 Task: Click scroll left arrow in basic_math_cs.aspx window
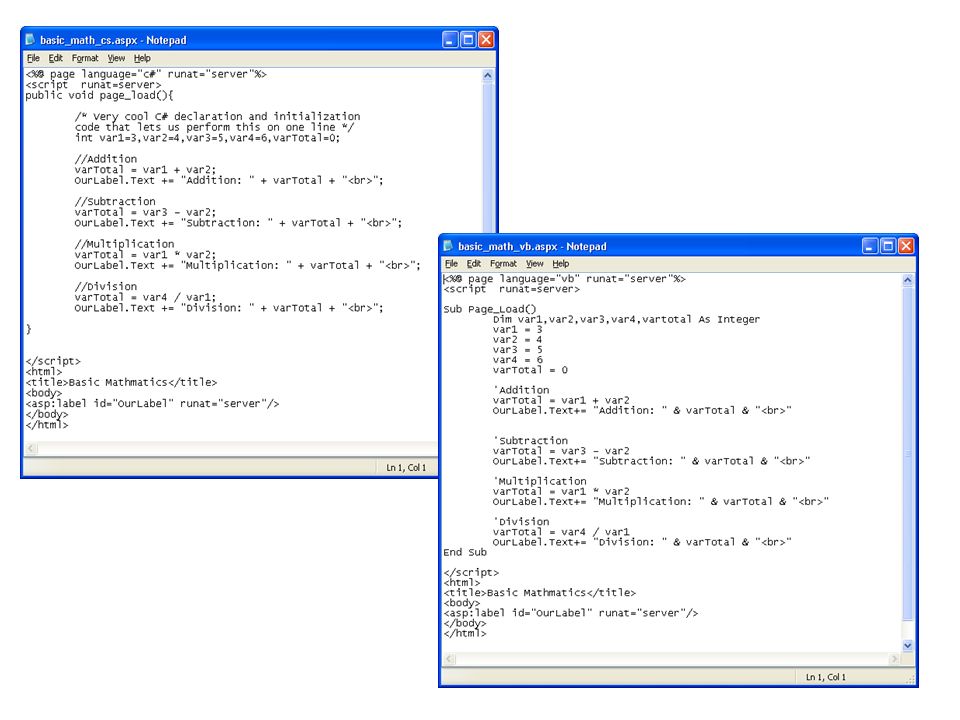31,449
